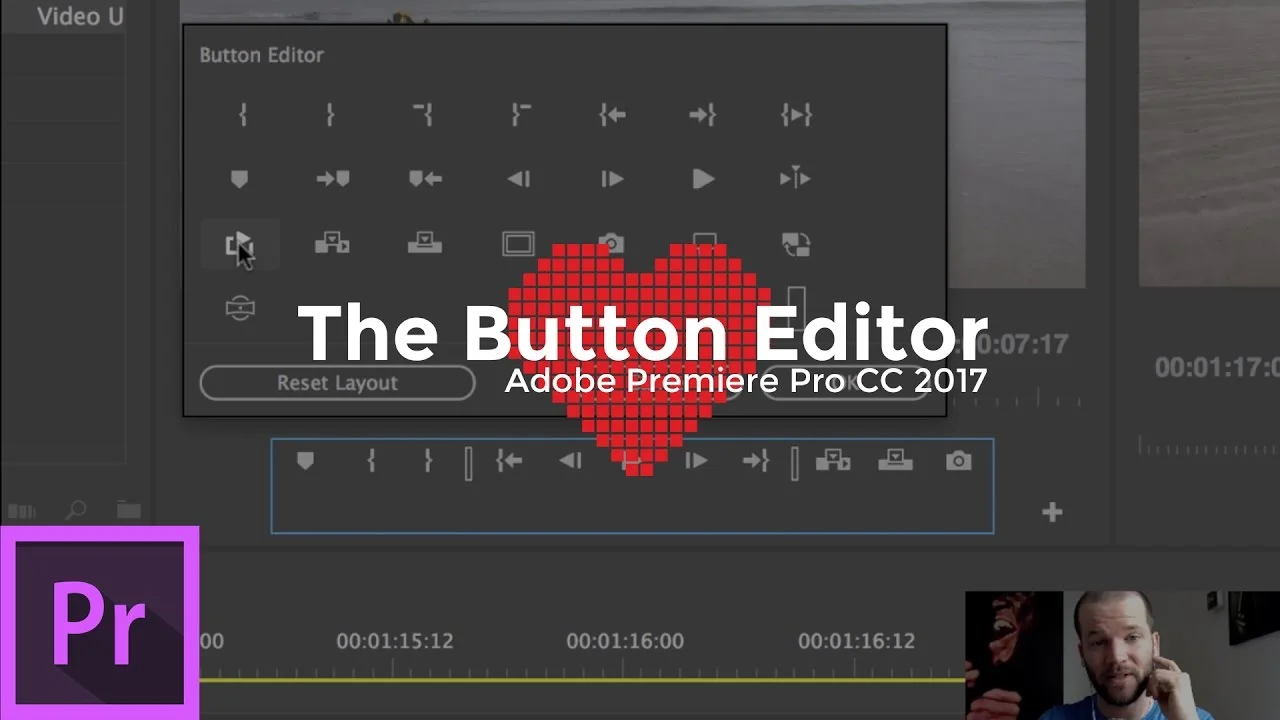Click the Button Editor title text

(261, 55)
